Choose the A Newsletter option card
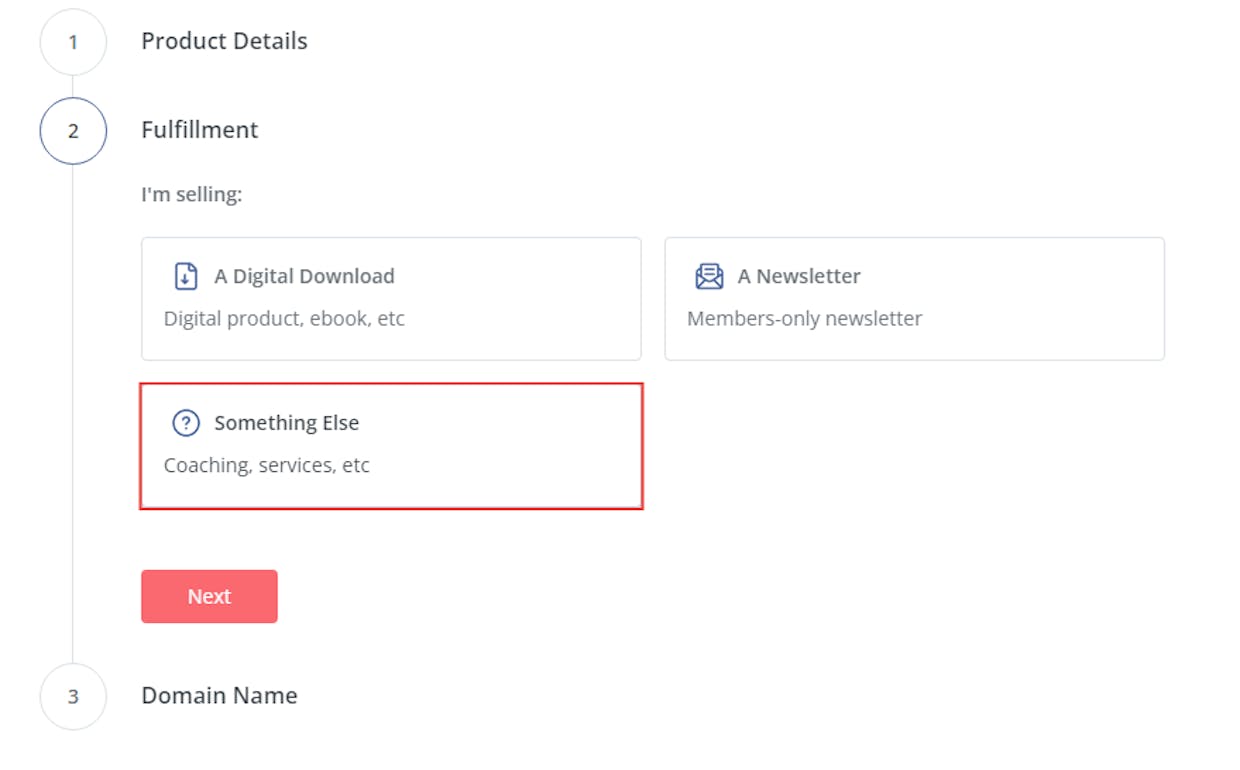 915,299
